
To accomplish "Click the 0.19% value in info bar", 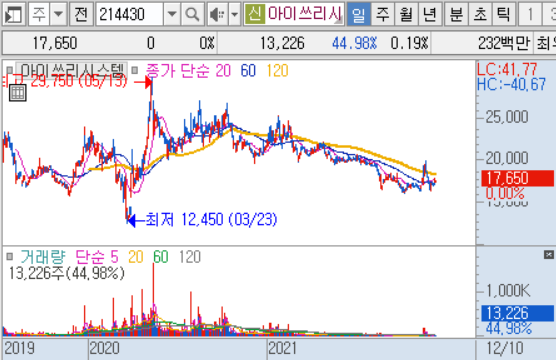I will (410, 43).
